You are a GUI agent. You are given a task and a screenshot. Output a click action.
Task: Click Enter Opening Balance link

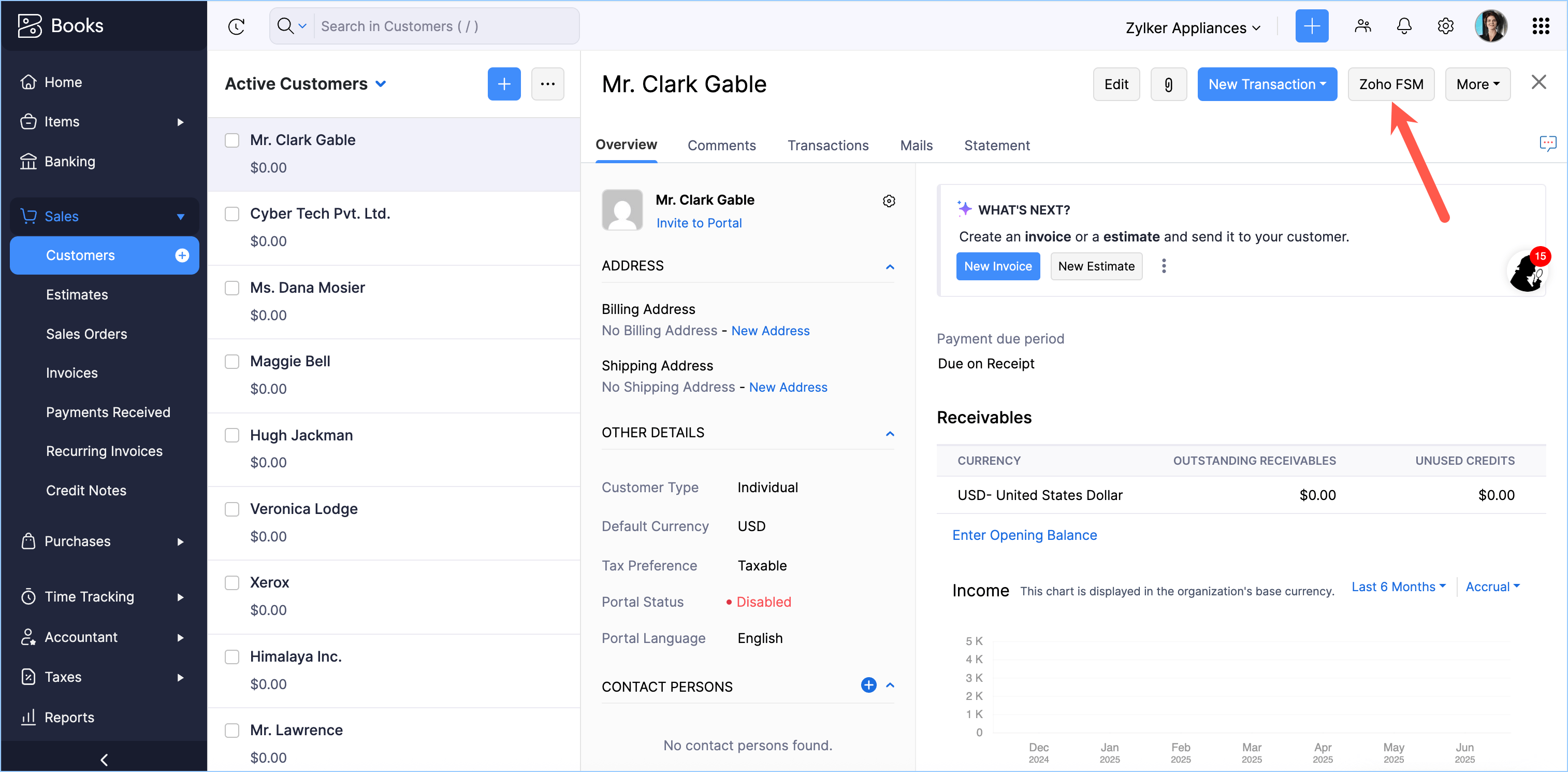[1024, 535]
